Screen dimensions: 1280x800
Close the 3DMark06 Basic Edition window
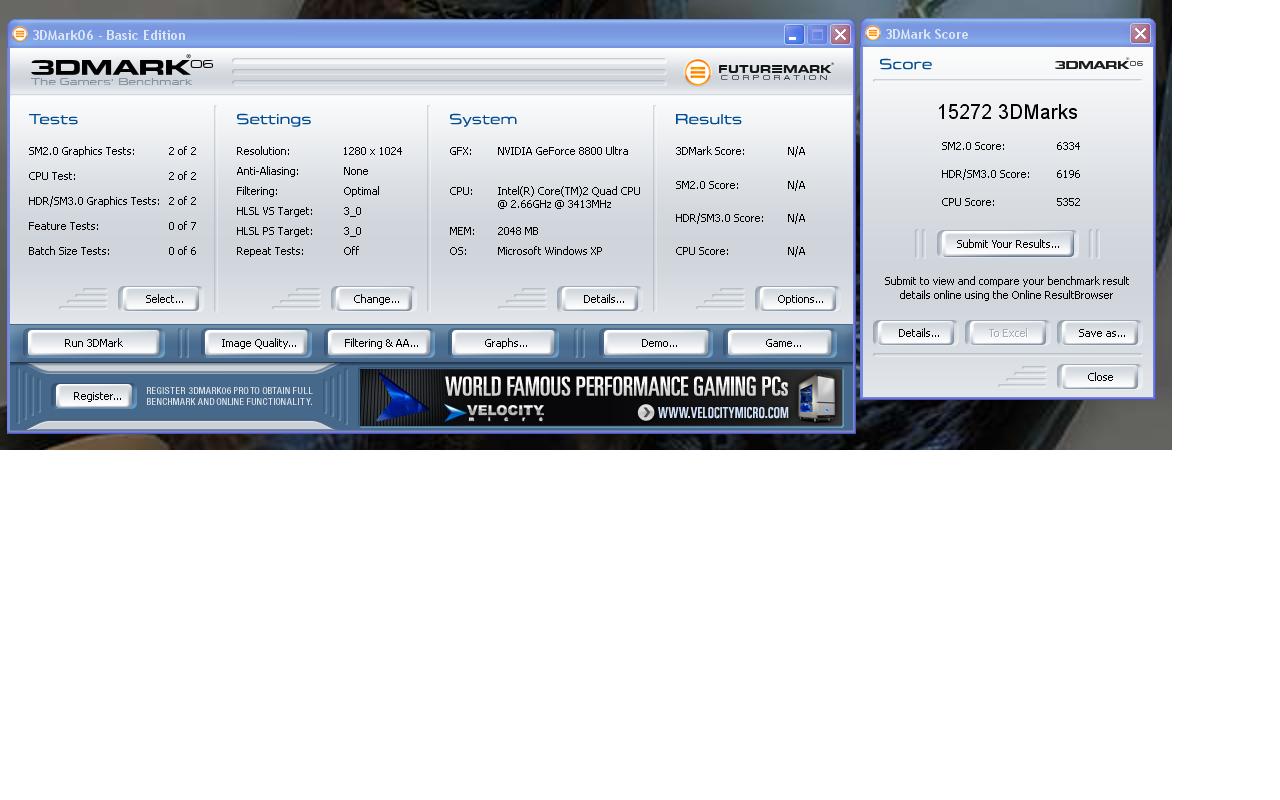840,34
